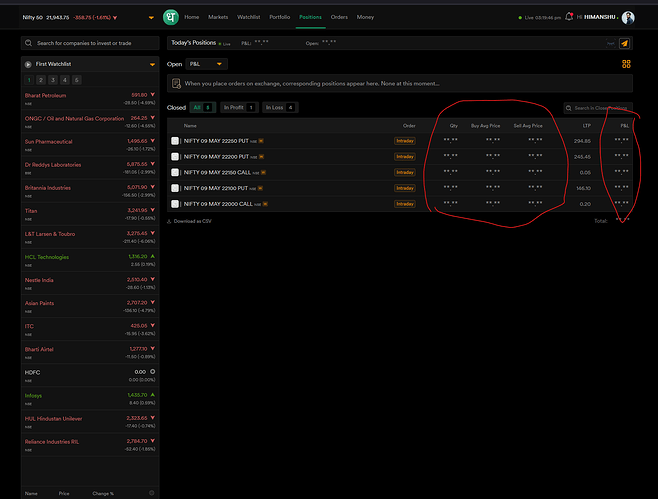
Task: Select the Positions tab
Action: (x=310, y=17)
